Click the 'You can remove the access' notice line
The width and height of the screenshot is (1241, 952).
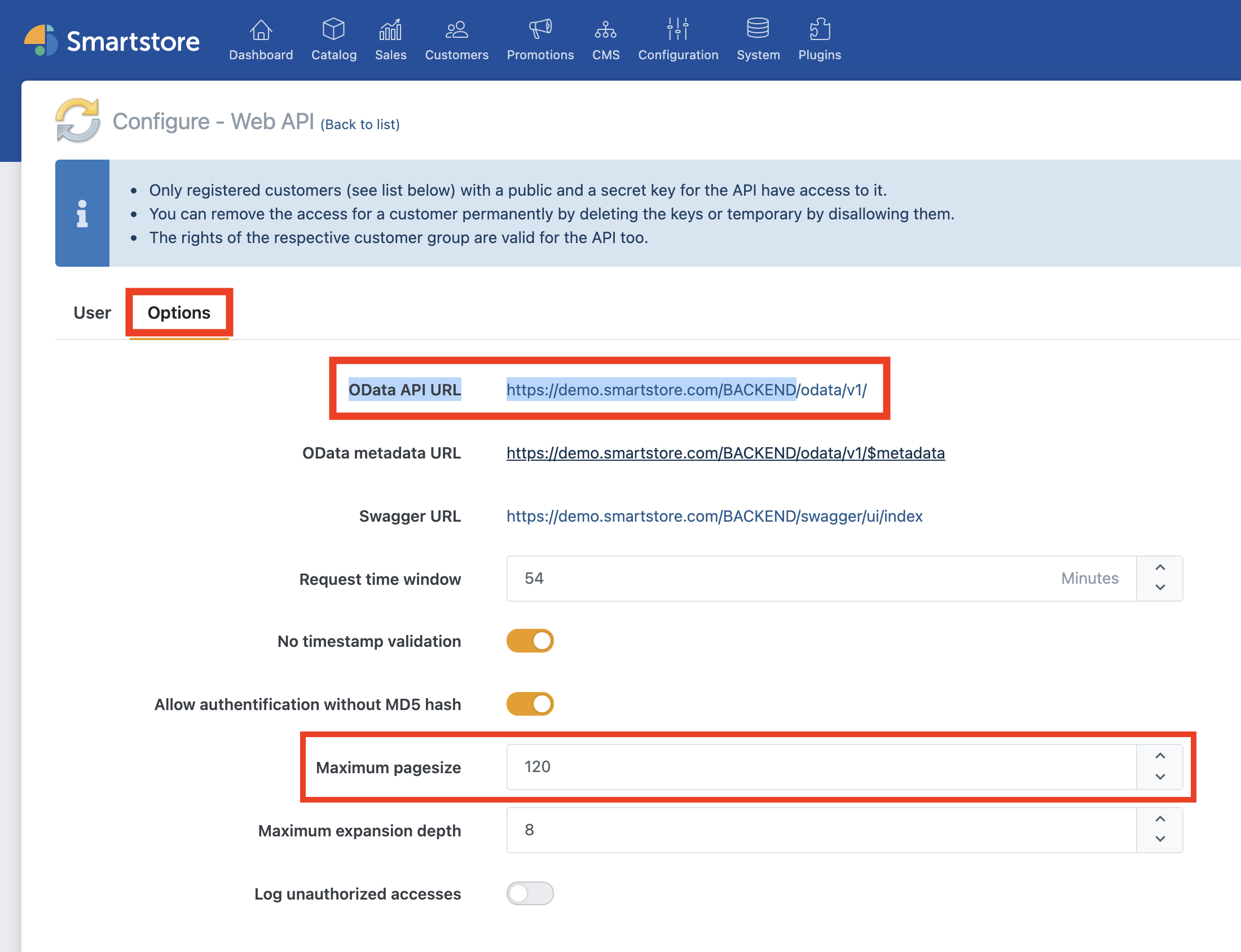click(552, 214)
